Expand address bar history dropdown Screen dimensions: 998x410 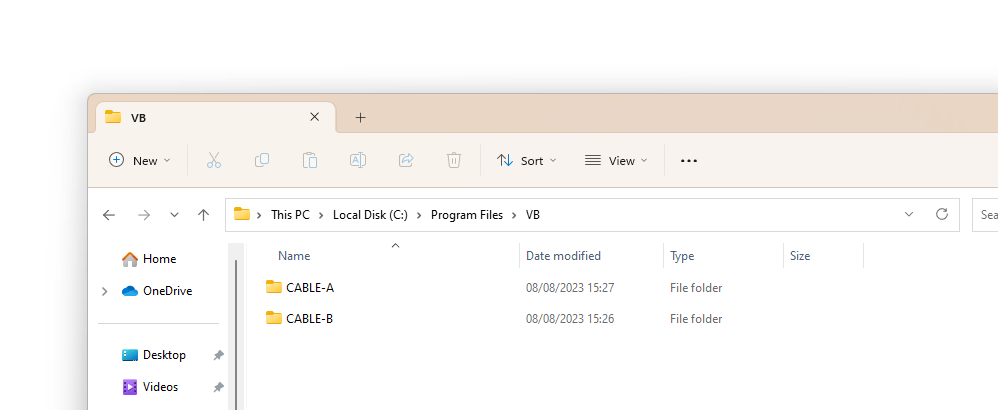(909, 215)
